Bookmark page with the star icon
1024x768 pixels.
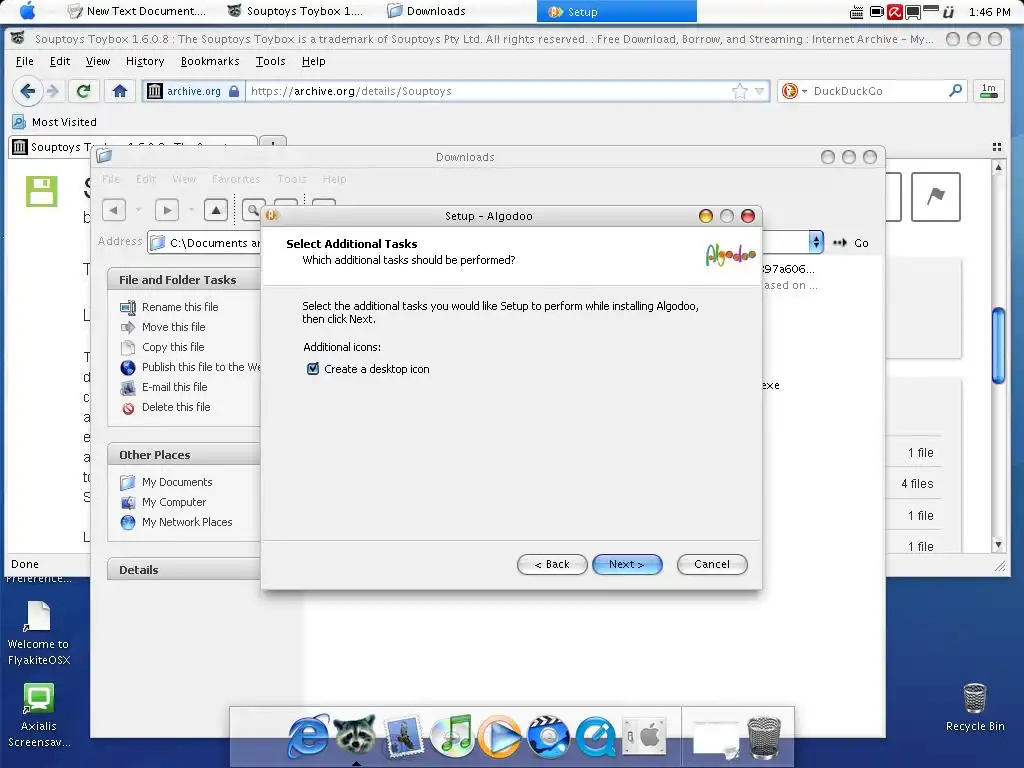point(739,91)
